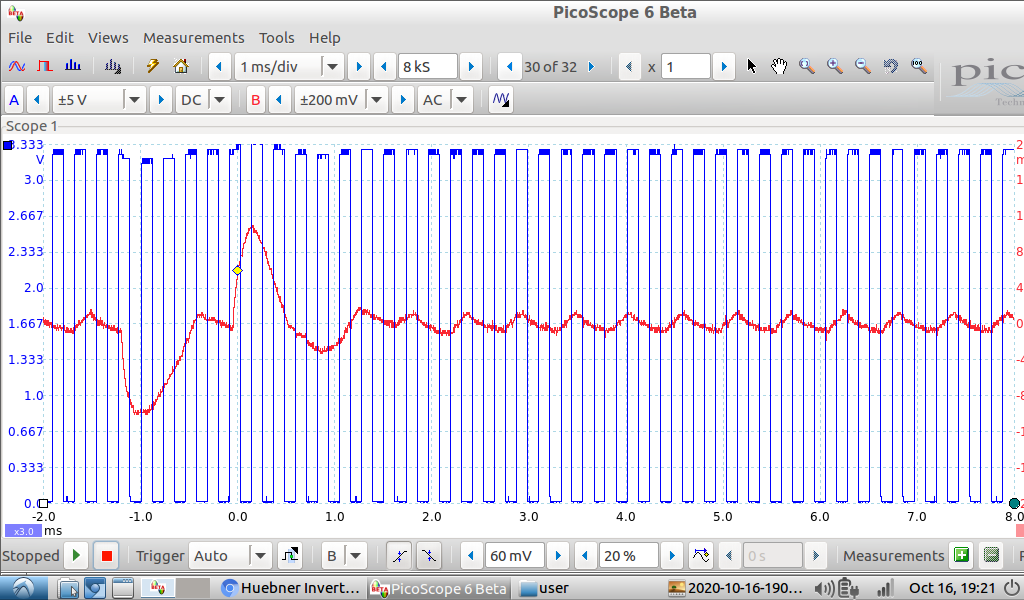Expand the ±200 mV range dropdown
The image size is (1024, 600).
[377, 100]
